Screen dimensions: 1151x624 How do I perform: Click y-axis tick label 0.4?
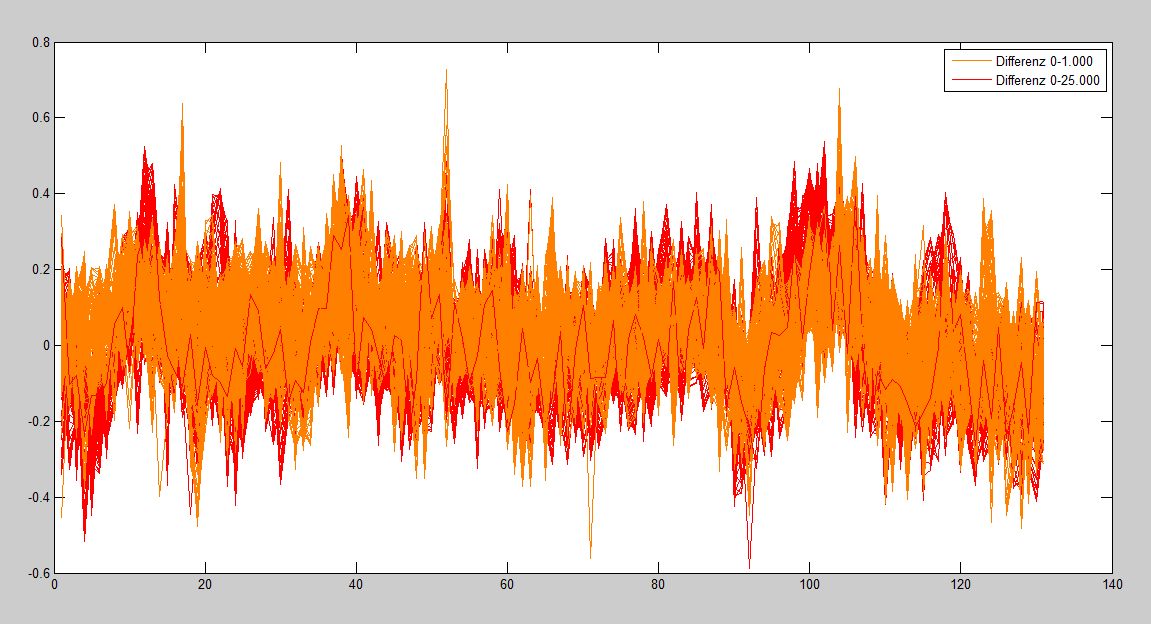41,194
